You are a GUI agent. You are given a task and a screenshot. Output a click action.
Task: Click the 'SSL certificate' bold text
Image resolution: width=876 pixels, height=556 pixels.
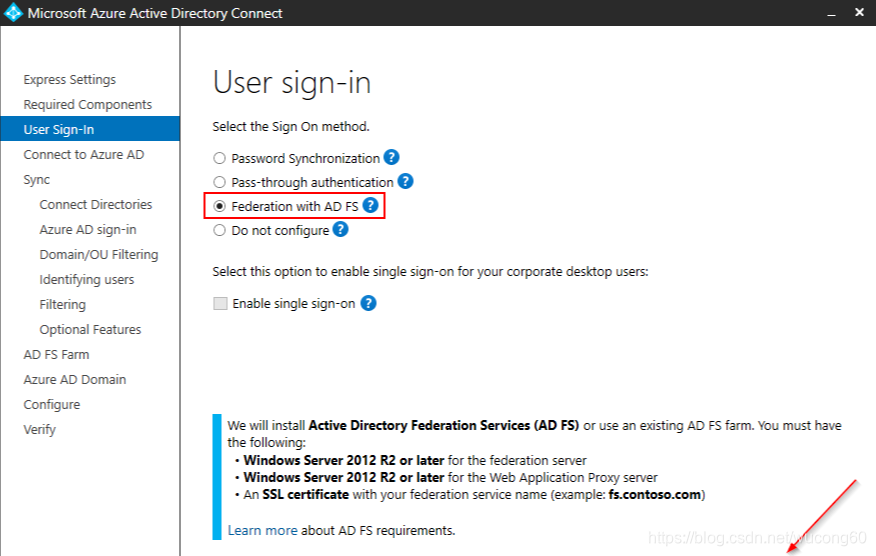pyautogui.click(x=306, y=495)
